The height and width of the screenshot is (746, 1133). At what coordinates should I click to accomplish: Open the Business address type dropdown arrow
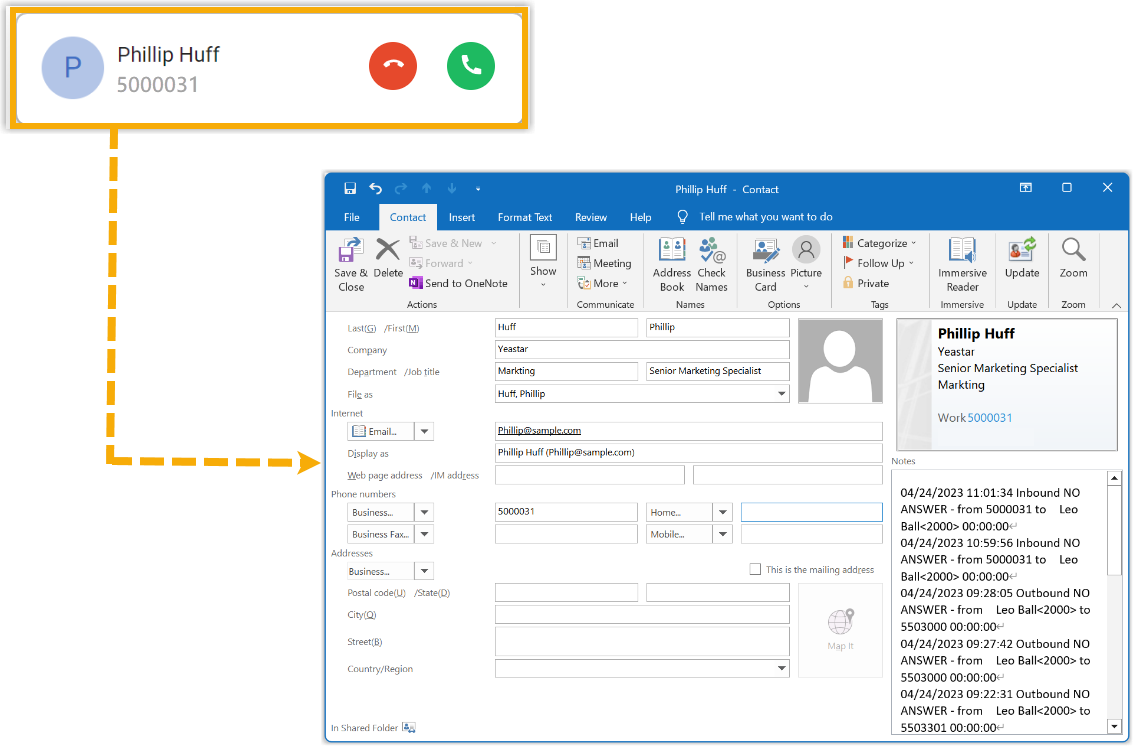tap(424, 571)
